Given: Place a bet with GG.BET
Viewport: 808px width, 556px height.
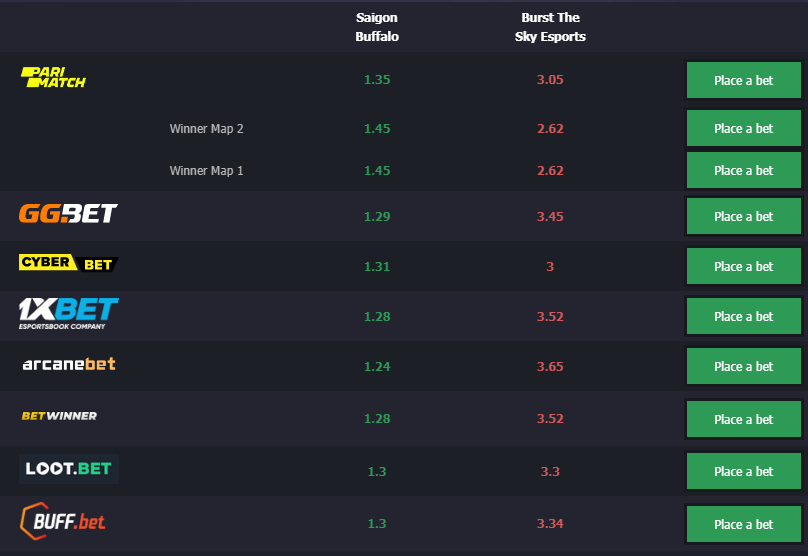Looking at the screenshot, I should pyautogui.click(x=744, y=216).
